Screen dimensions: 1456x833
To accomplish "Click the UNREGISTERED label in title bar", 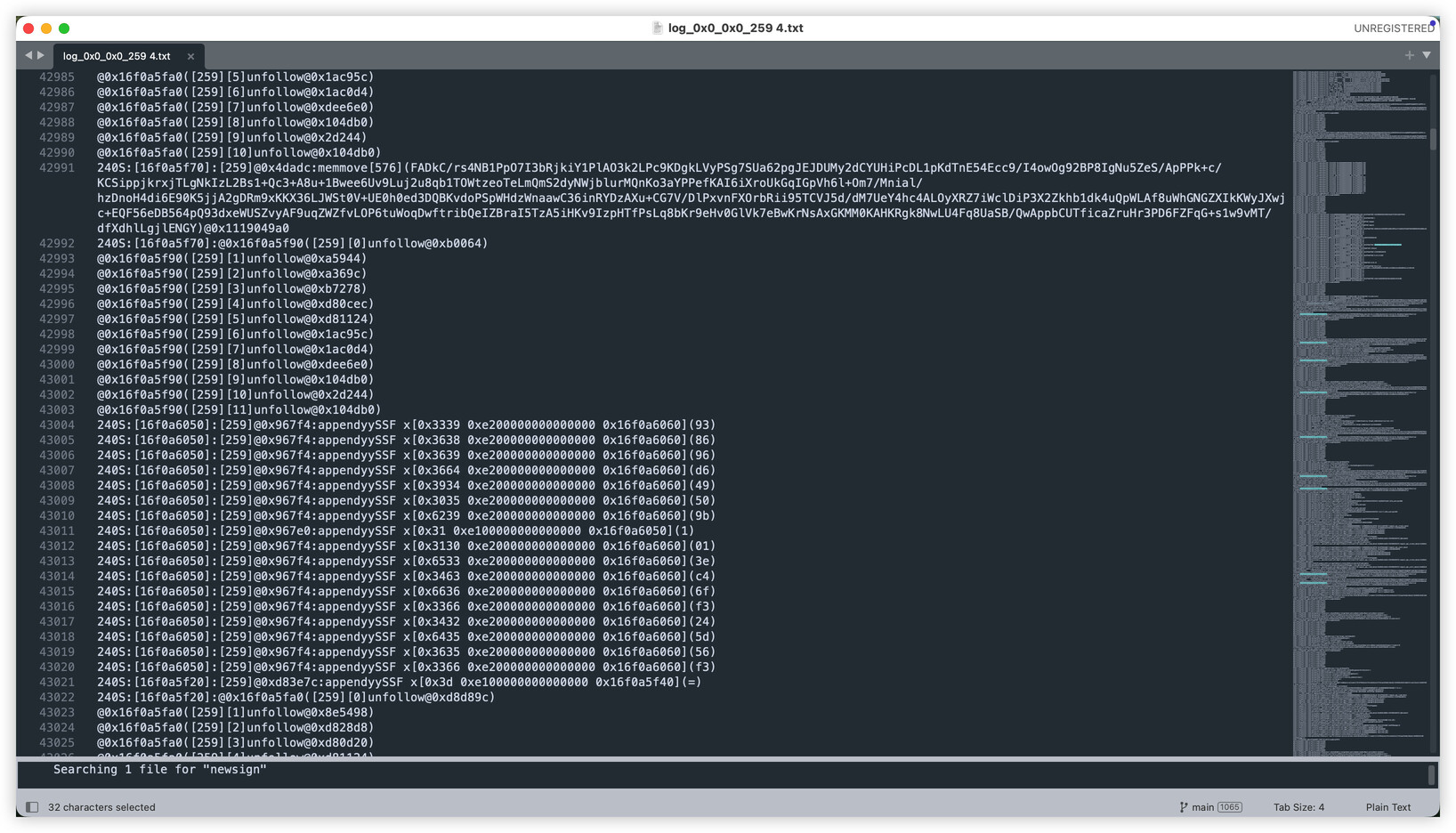I will pos(1393,28).
